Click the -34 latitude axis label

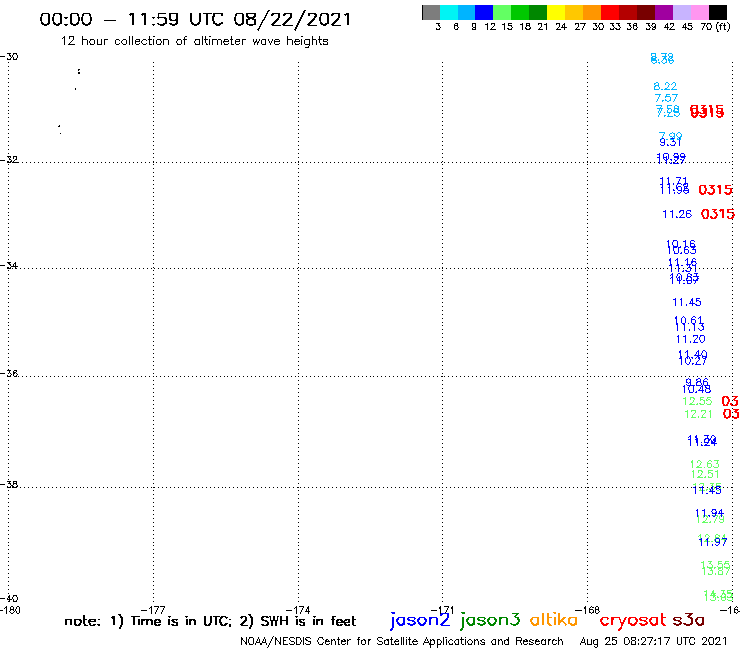tap(9, 266)
